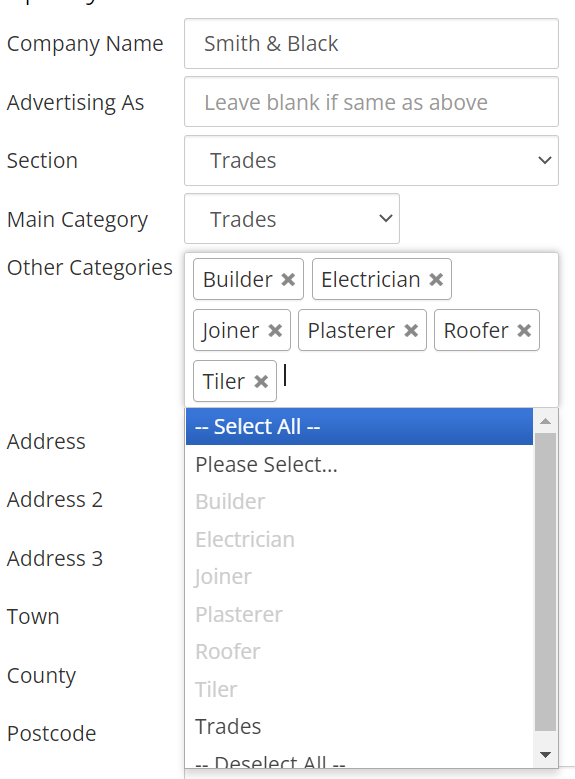Click the Other Categories text entry area
Viewport: 575px width, 779px height.
pyautogui.click(x=417, y=381)
